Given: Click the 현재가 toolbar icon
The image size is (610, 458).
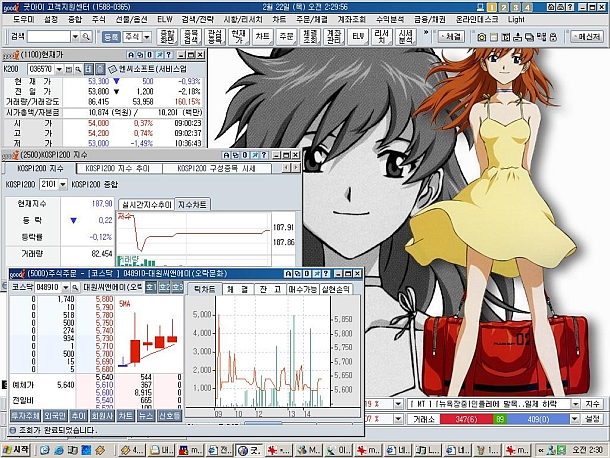Looking at the screenshot, I should click(x=237, y=37).
